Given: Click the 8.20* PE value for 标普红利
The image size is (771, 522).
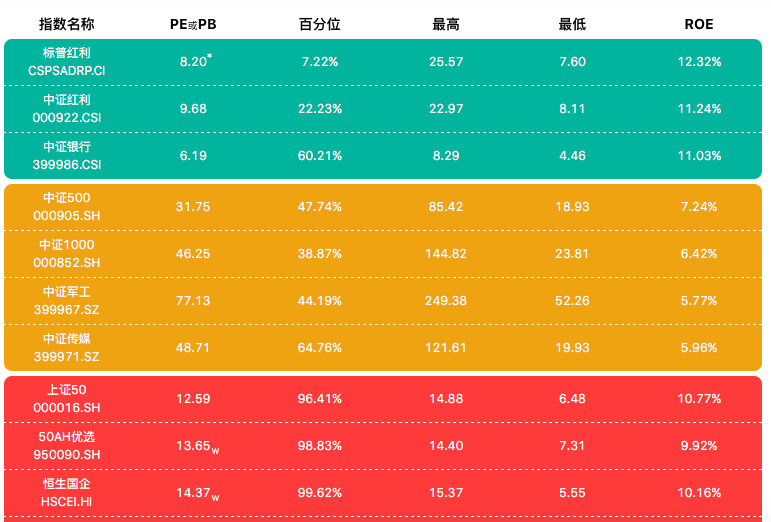Looking at the screenshot, I should (195, 62).
